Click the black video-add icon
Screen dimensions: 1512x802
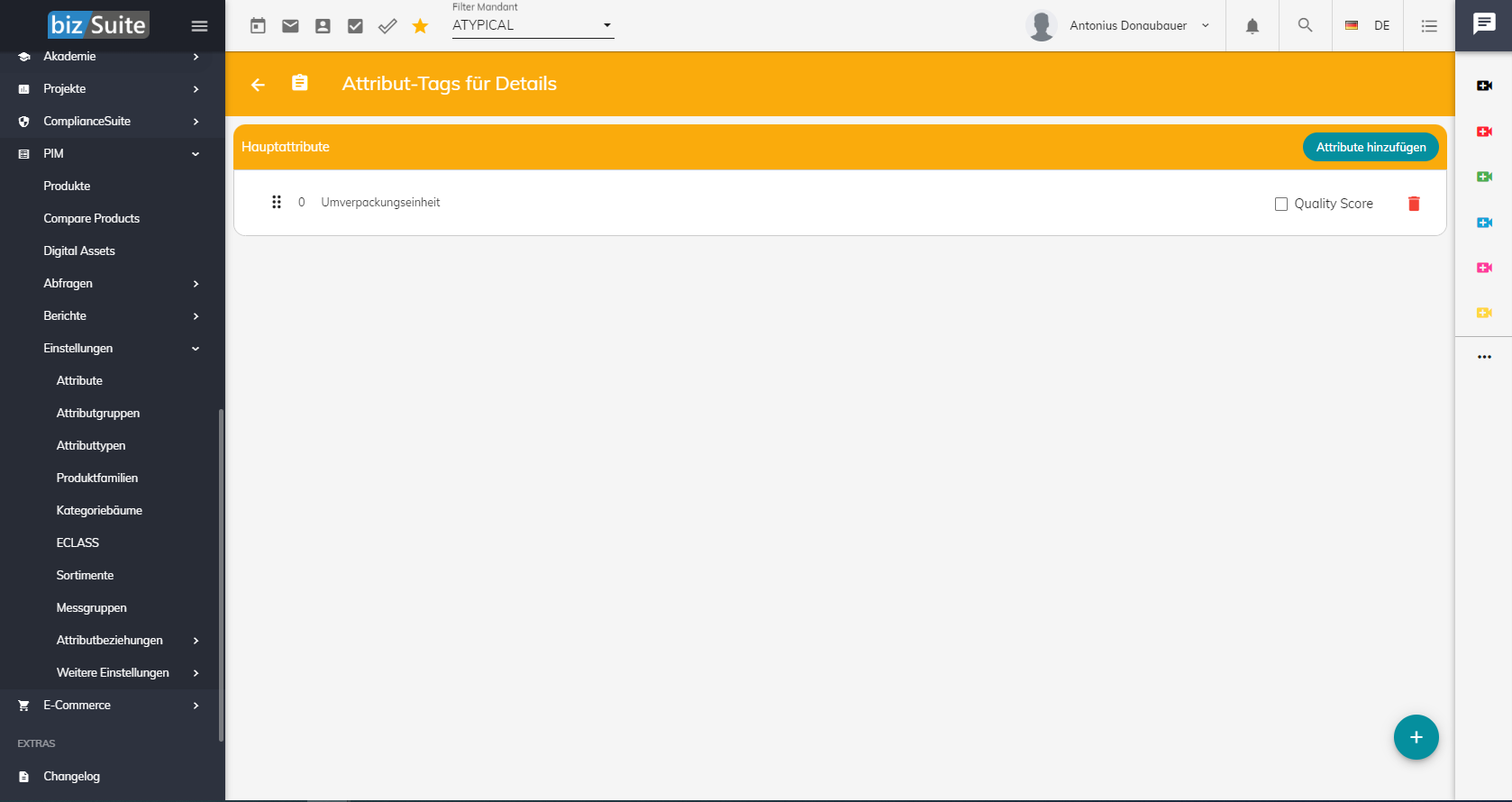1484,86
